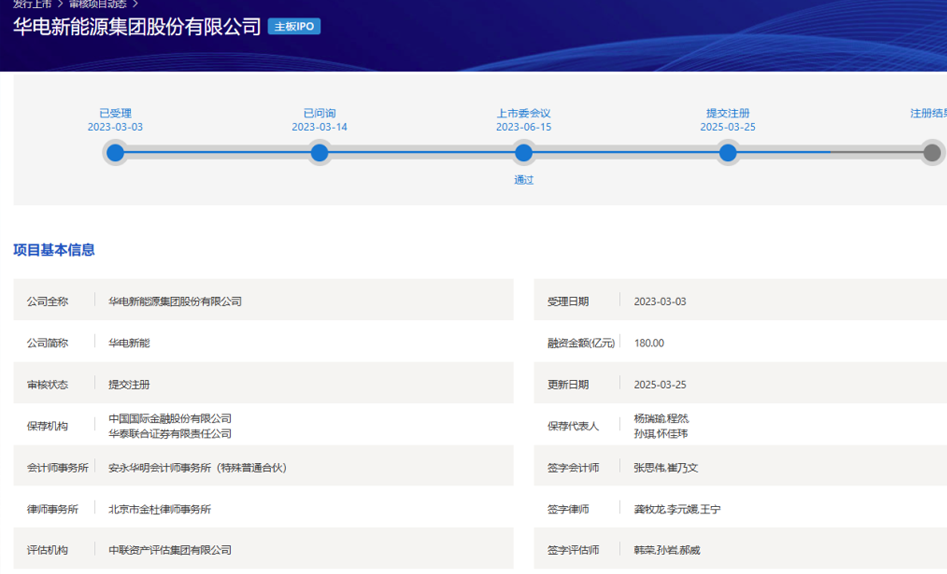Click the 公司全称 field label
Viewport: 947px width, 574px height.
(48, 301)
